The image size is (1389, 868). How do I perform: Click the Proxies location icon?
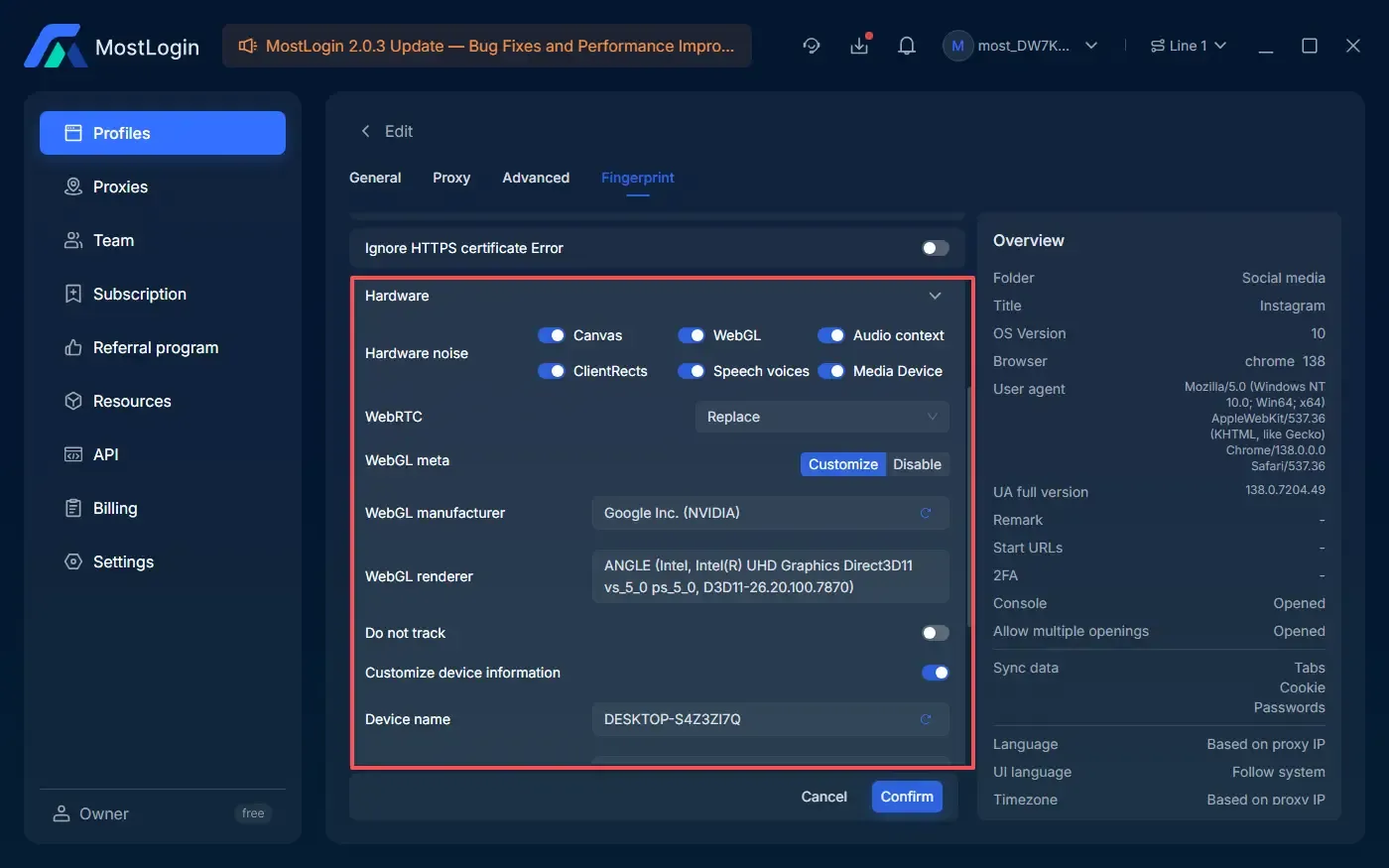pyautogui.click(x=73, y=186)
